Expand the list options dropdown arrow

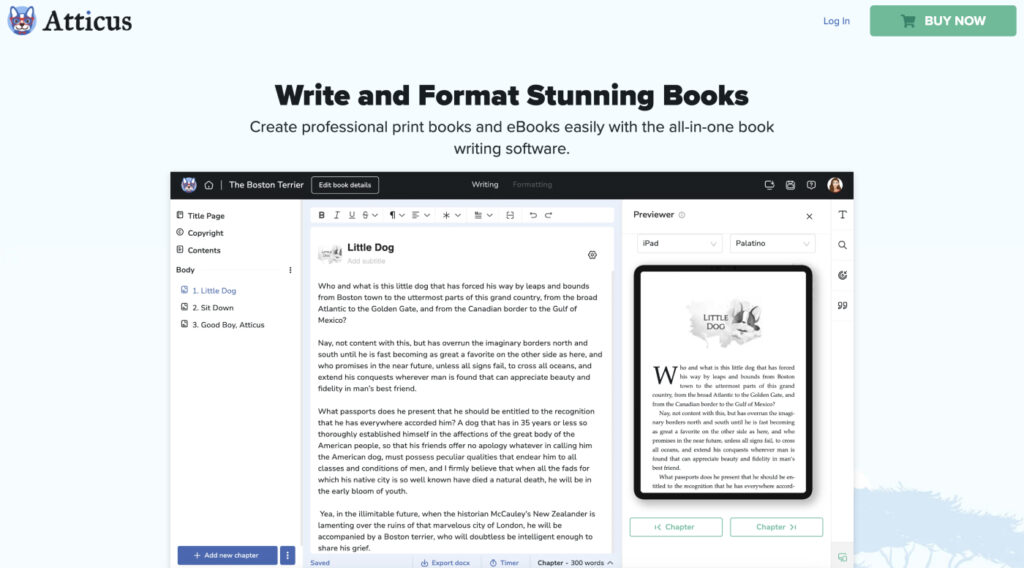pyautogui.click(x=490, y=215)
